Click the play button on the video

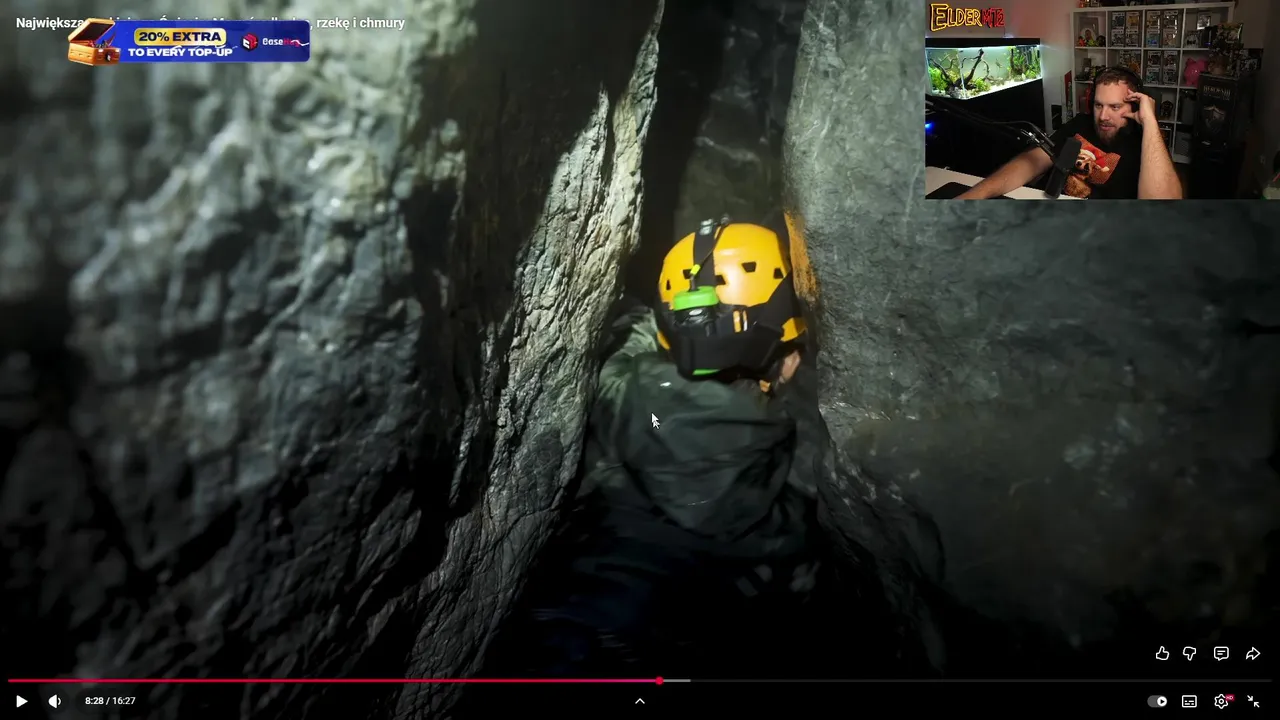(x=21, y=701)
